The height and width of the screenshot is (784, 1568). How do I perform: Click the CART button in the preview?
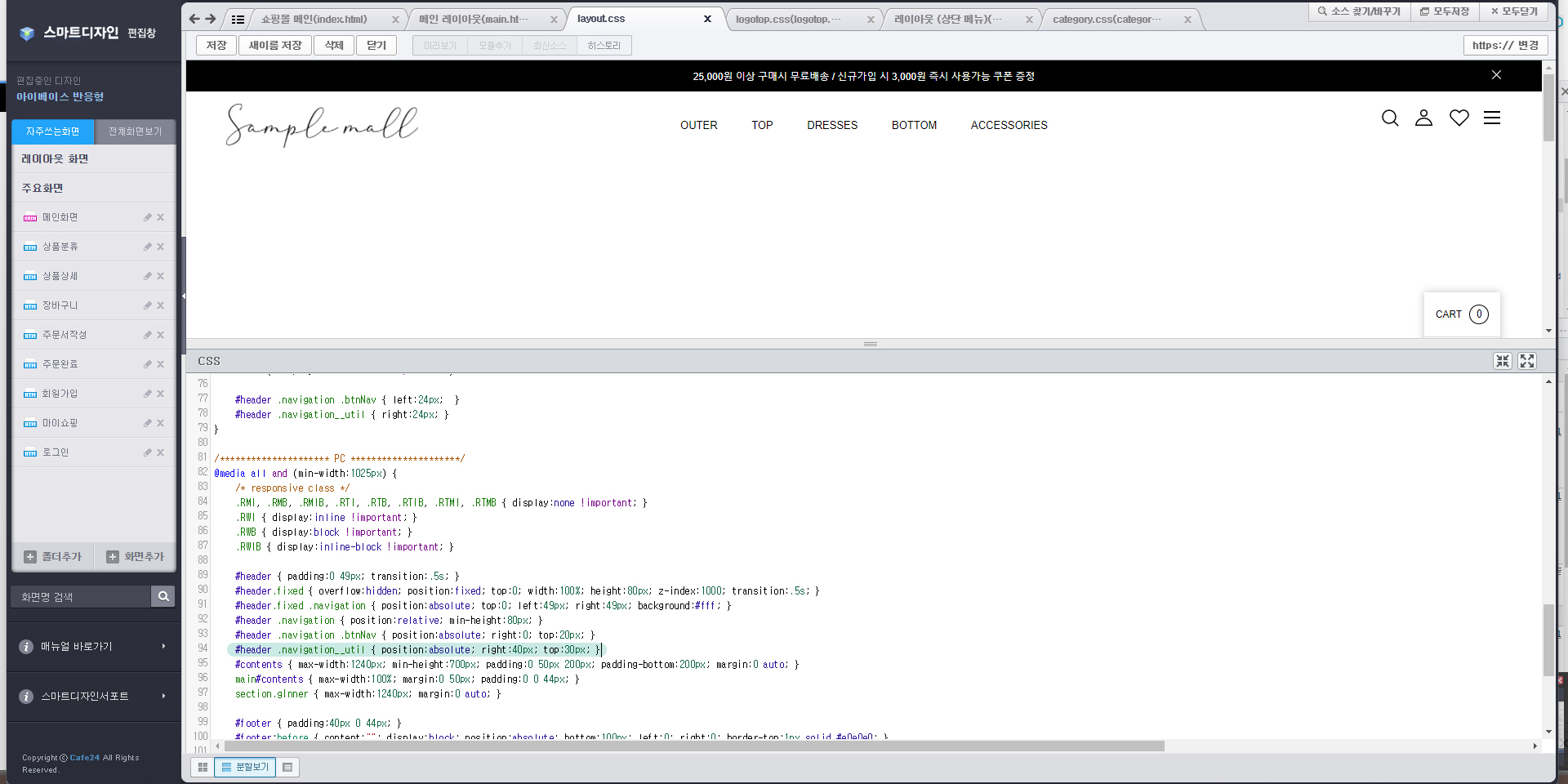click(x=1462, y=314)
